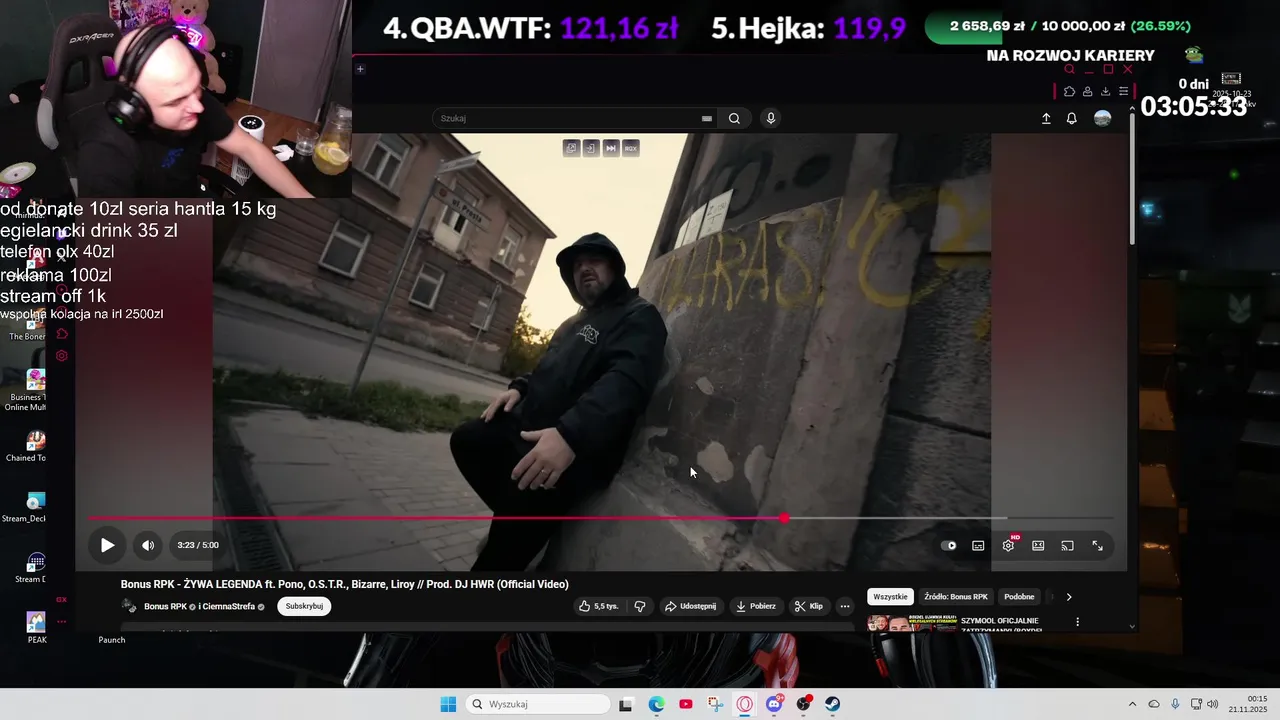Open browser extensions puzzle icon
This screenshot has width=1280, height=720.
point(1069,91)
